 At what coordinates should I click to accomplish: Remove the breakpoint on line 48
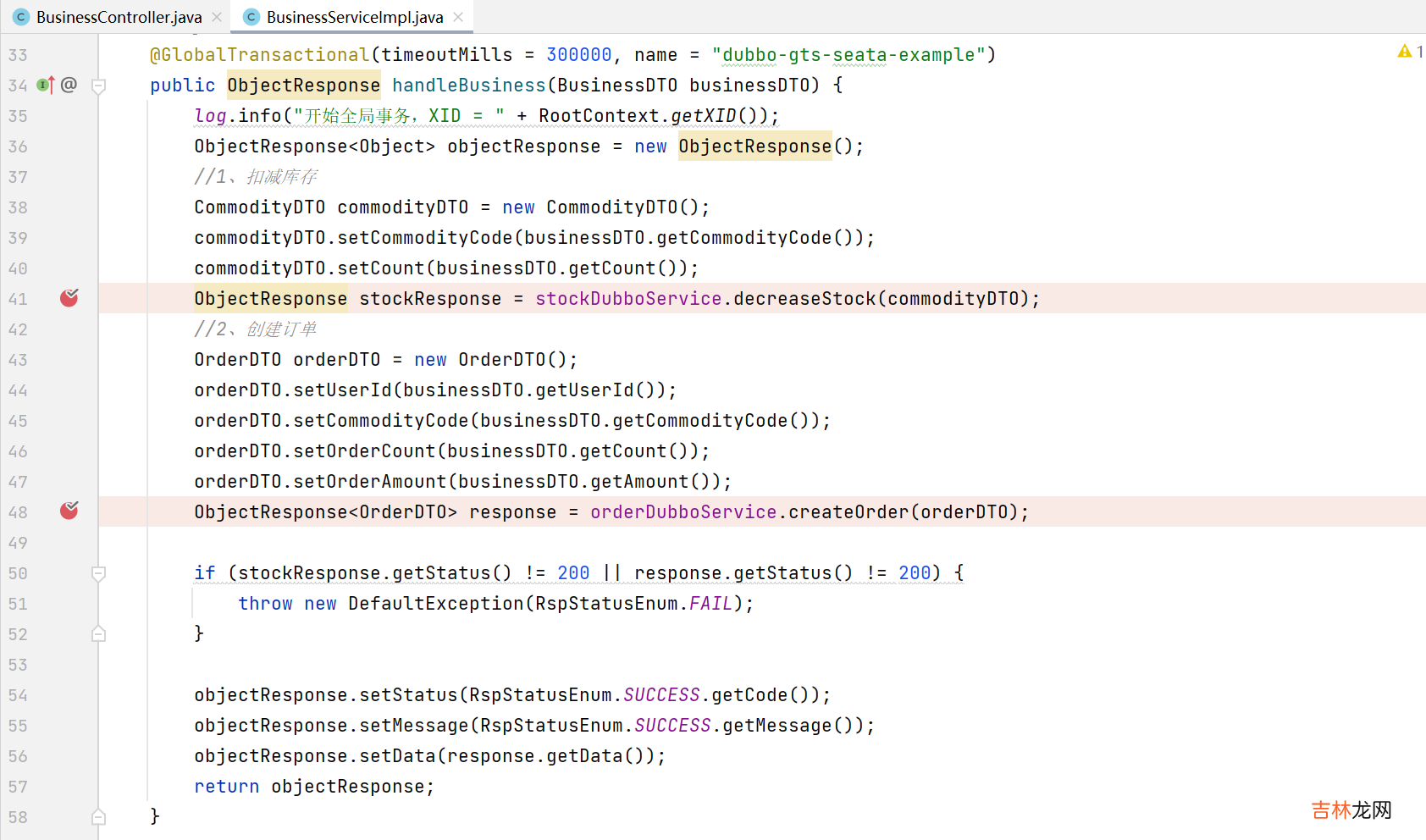pos(69,511)
